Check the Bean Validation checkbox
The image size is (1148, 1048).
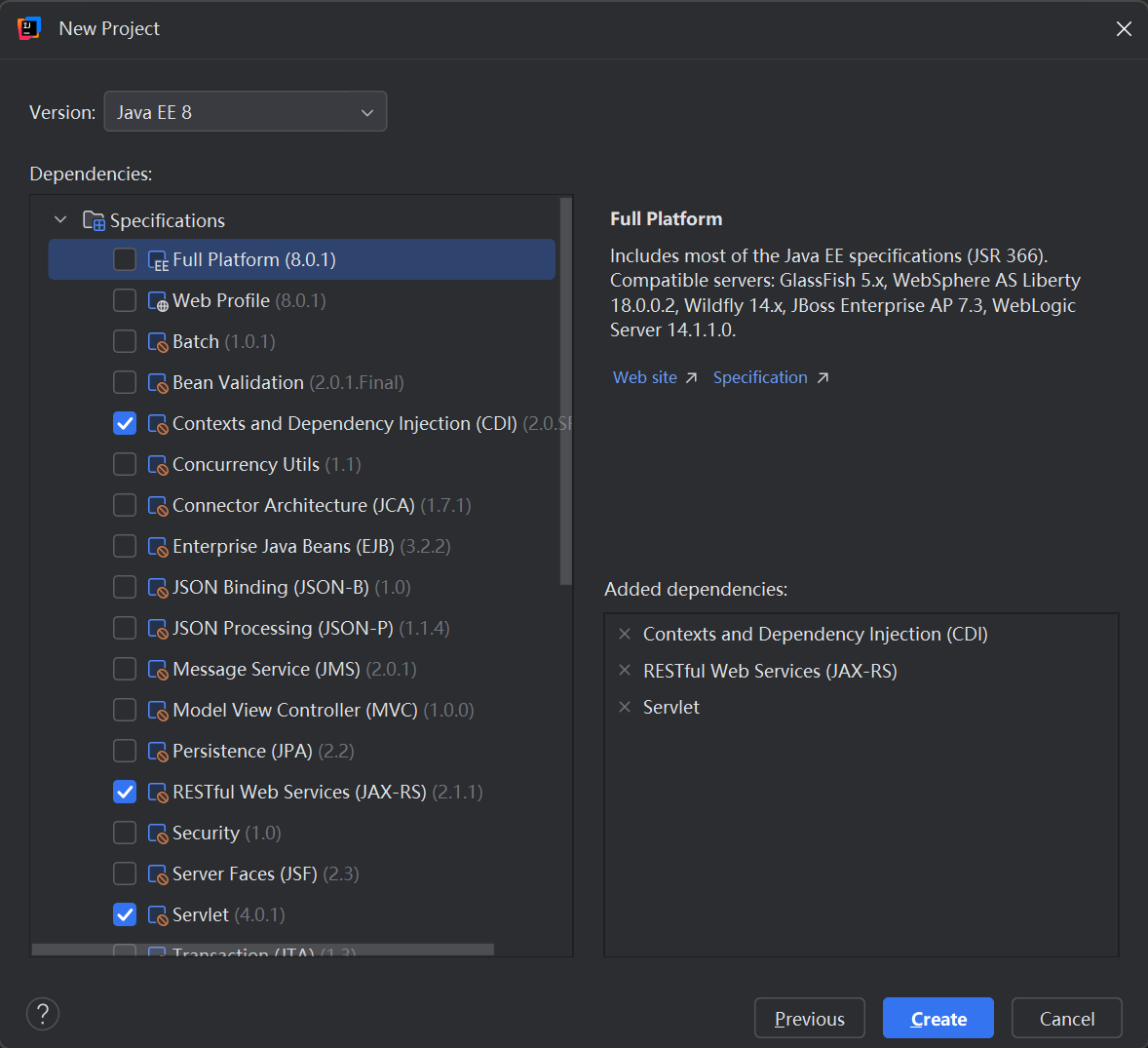pyautogui.click(x=125, y=382)
